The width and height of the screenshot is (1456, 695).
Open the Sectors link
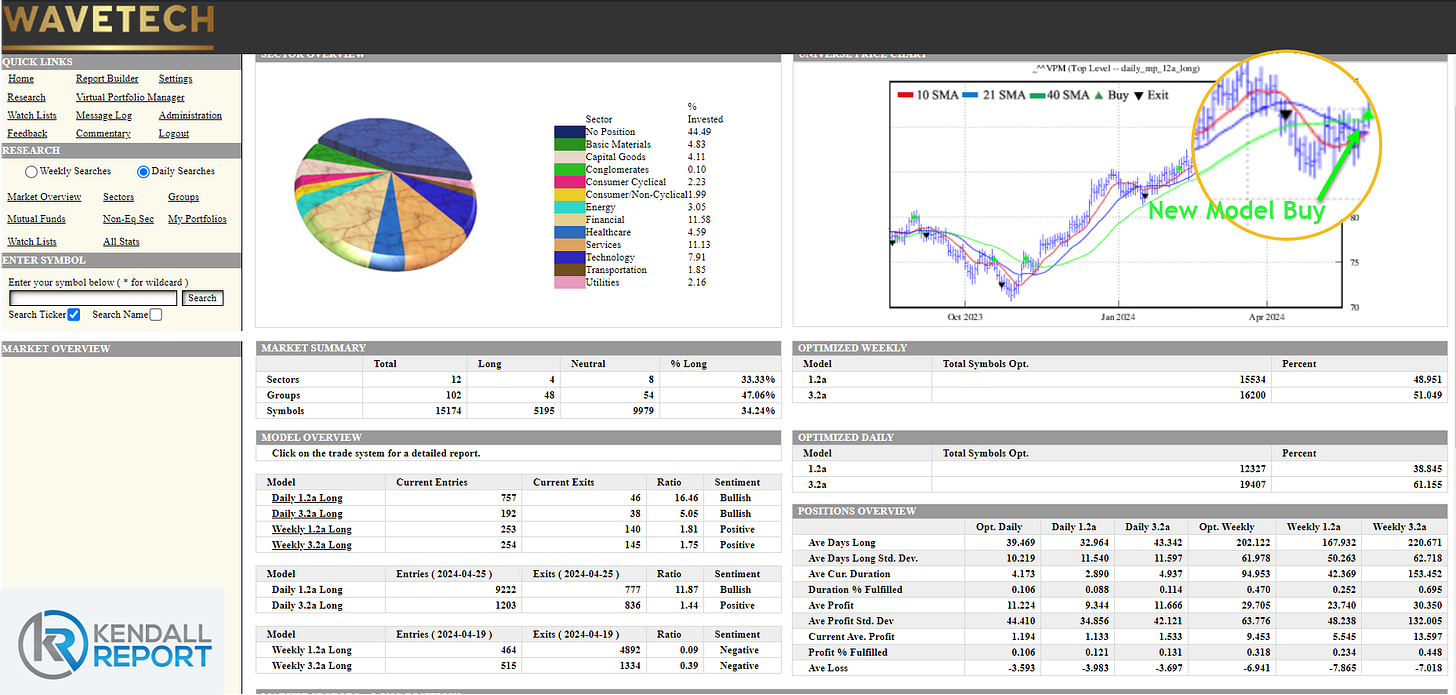click(x=118, y=197)
